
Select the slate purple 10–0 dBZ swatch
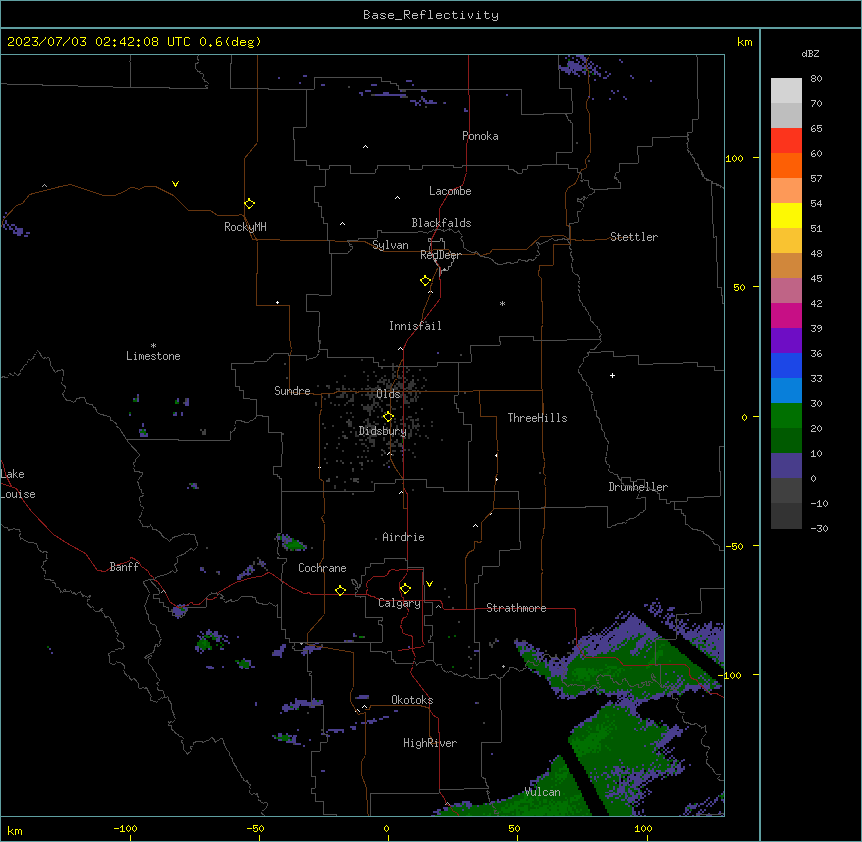(x=786, y=466)
